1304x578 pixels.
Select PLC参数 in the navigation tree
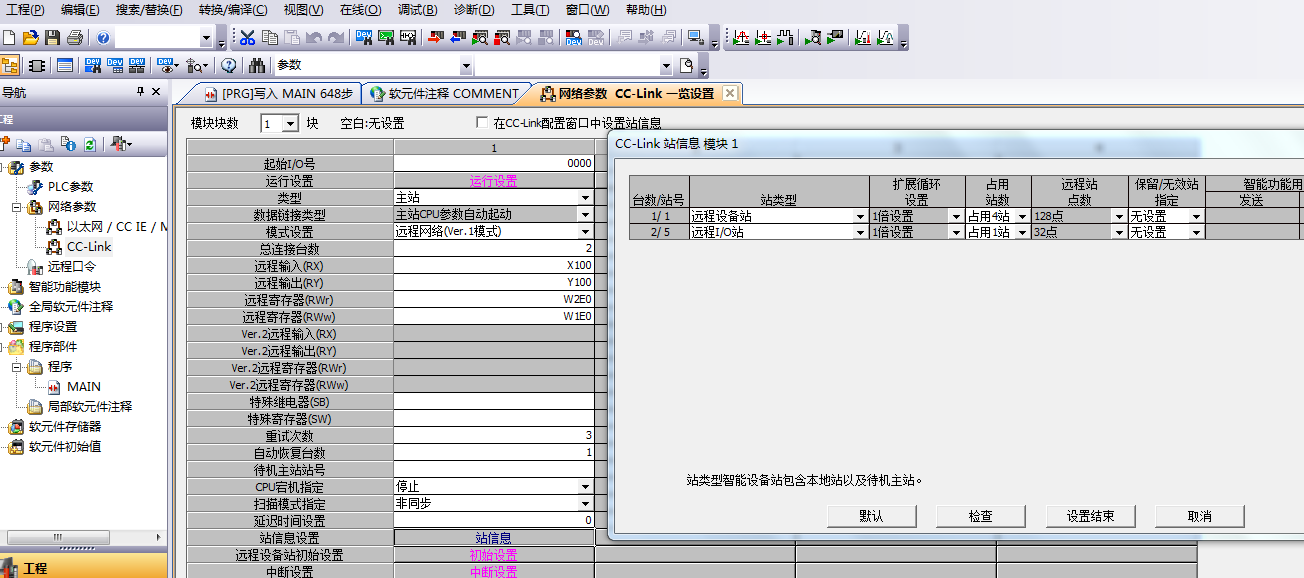click(70, 187)
